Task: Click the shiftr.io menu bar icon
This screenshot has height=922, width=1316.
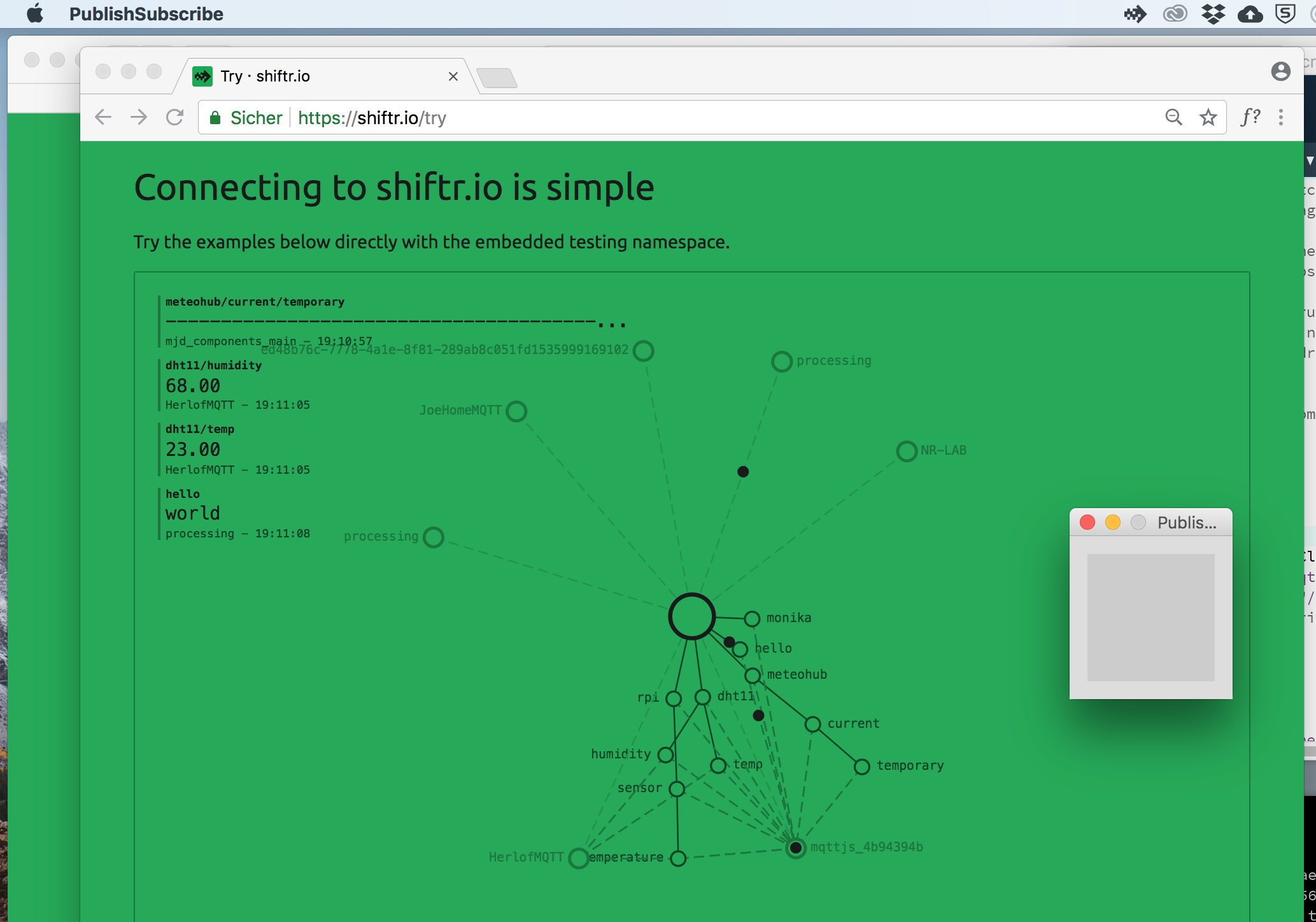Action: [x=1135, y=14]
